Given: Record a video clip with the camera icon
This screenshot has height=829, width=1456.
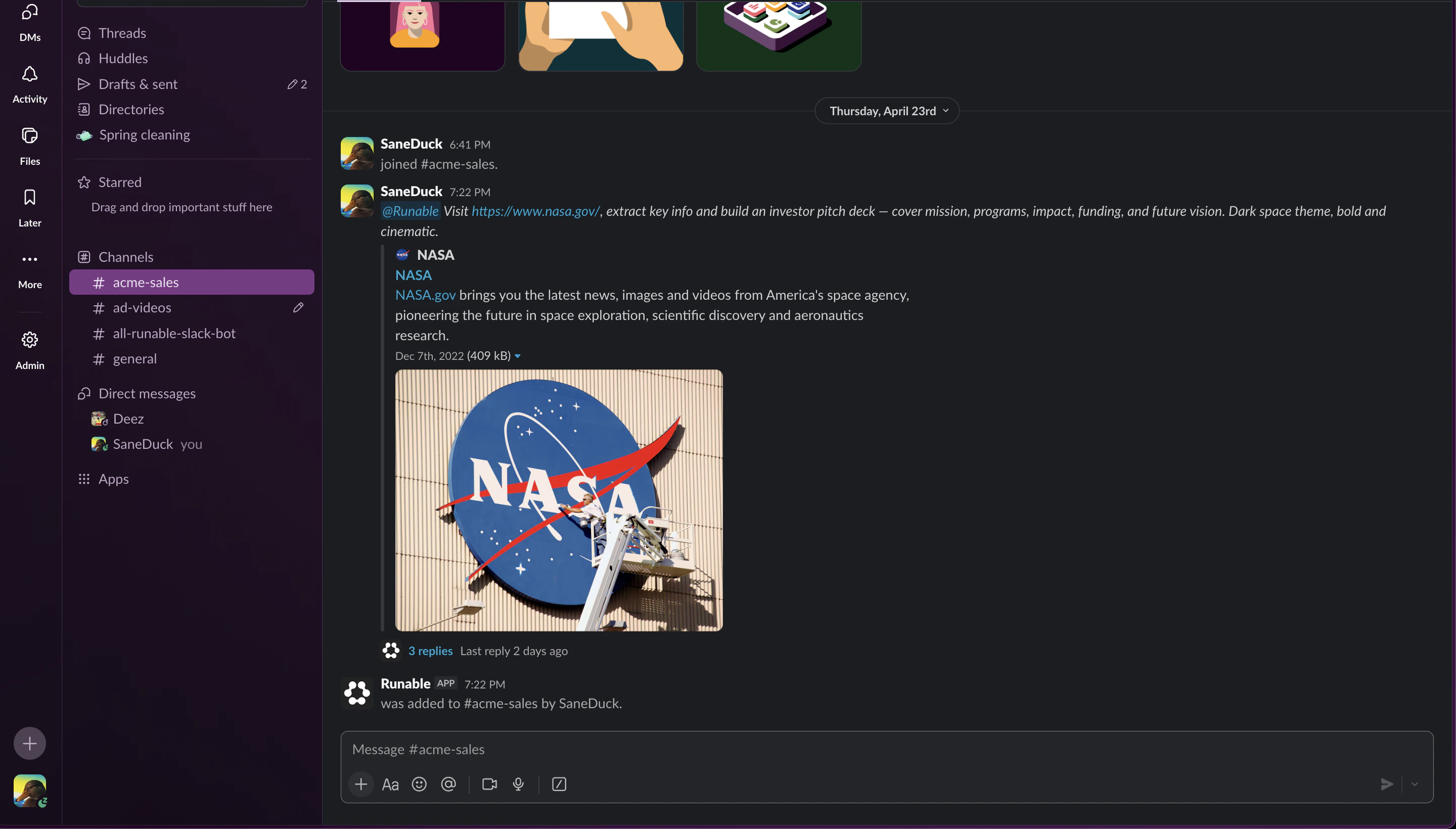Looking at the screenshot, I should (489, 784).
